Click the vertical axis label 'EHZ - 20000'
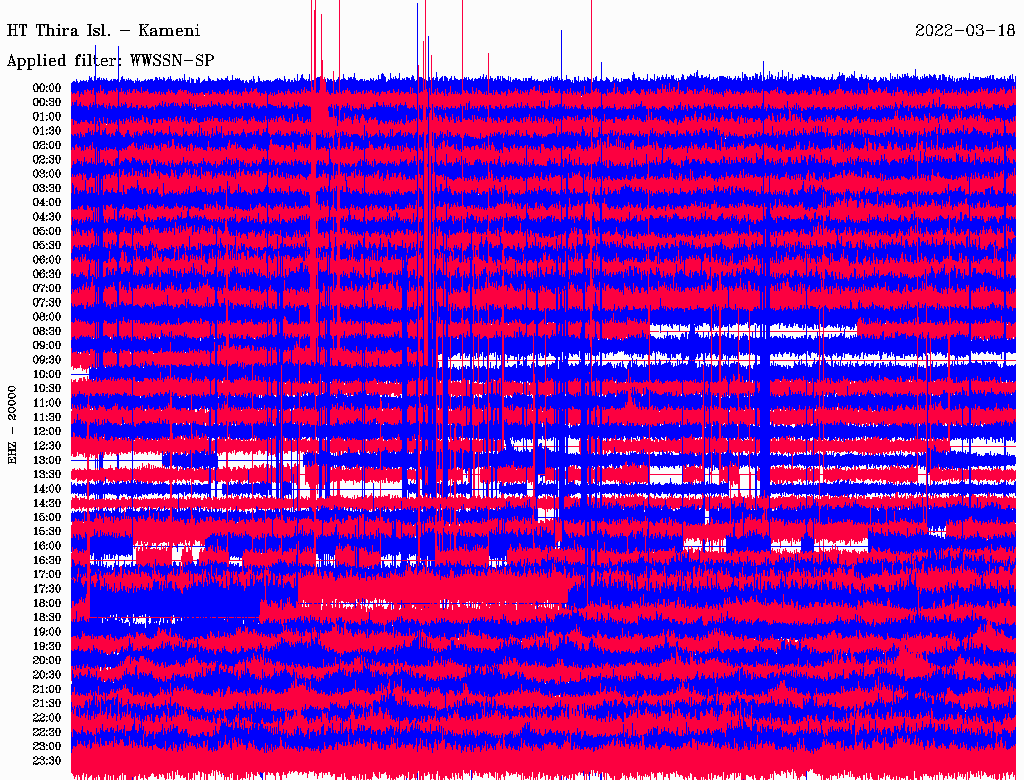 [12, 425]
